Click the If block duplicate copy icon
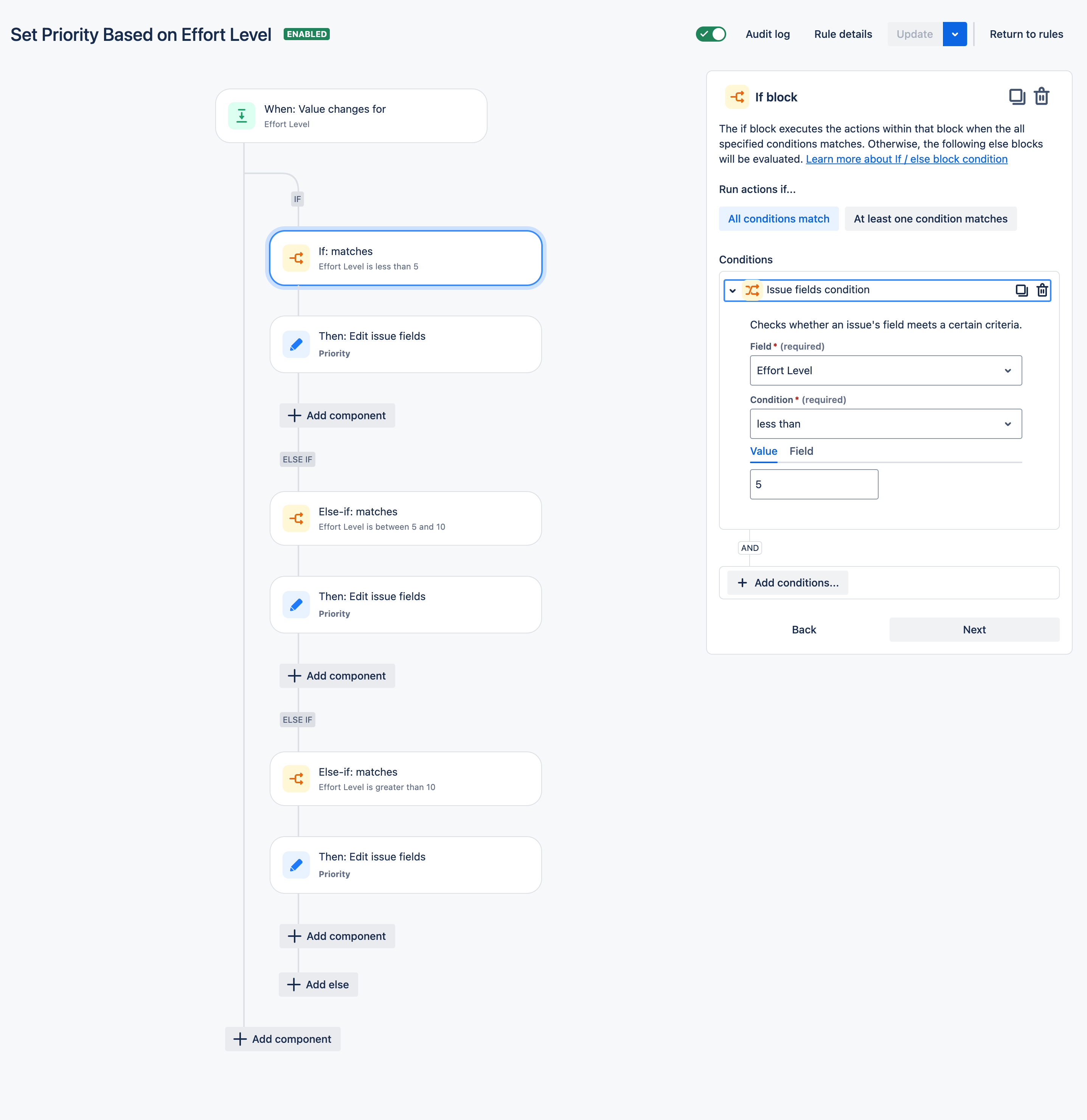 (x=1016, y=96)
